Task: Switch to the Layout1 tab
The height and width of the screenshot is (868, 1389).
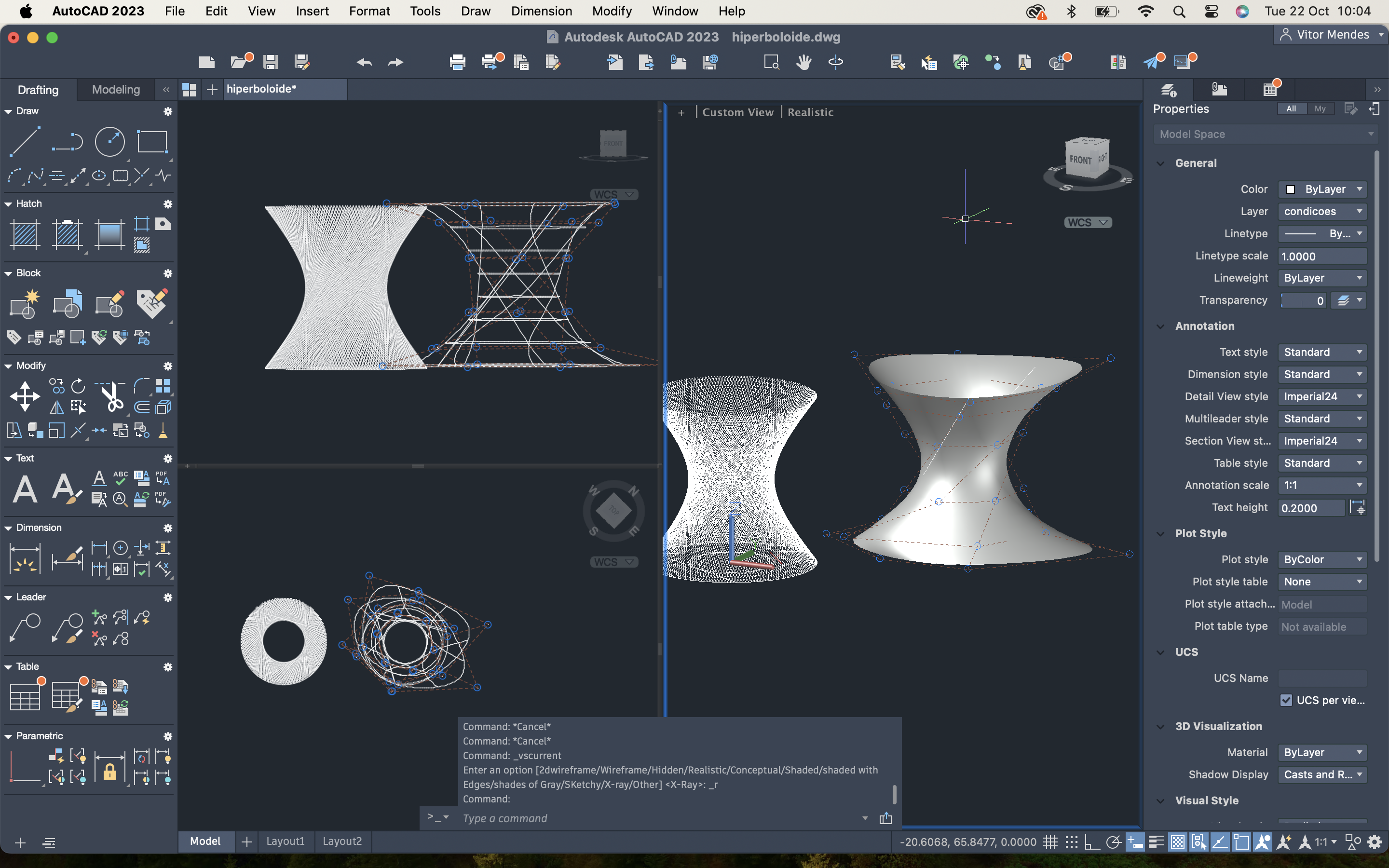Action: (285, 841)
